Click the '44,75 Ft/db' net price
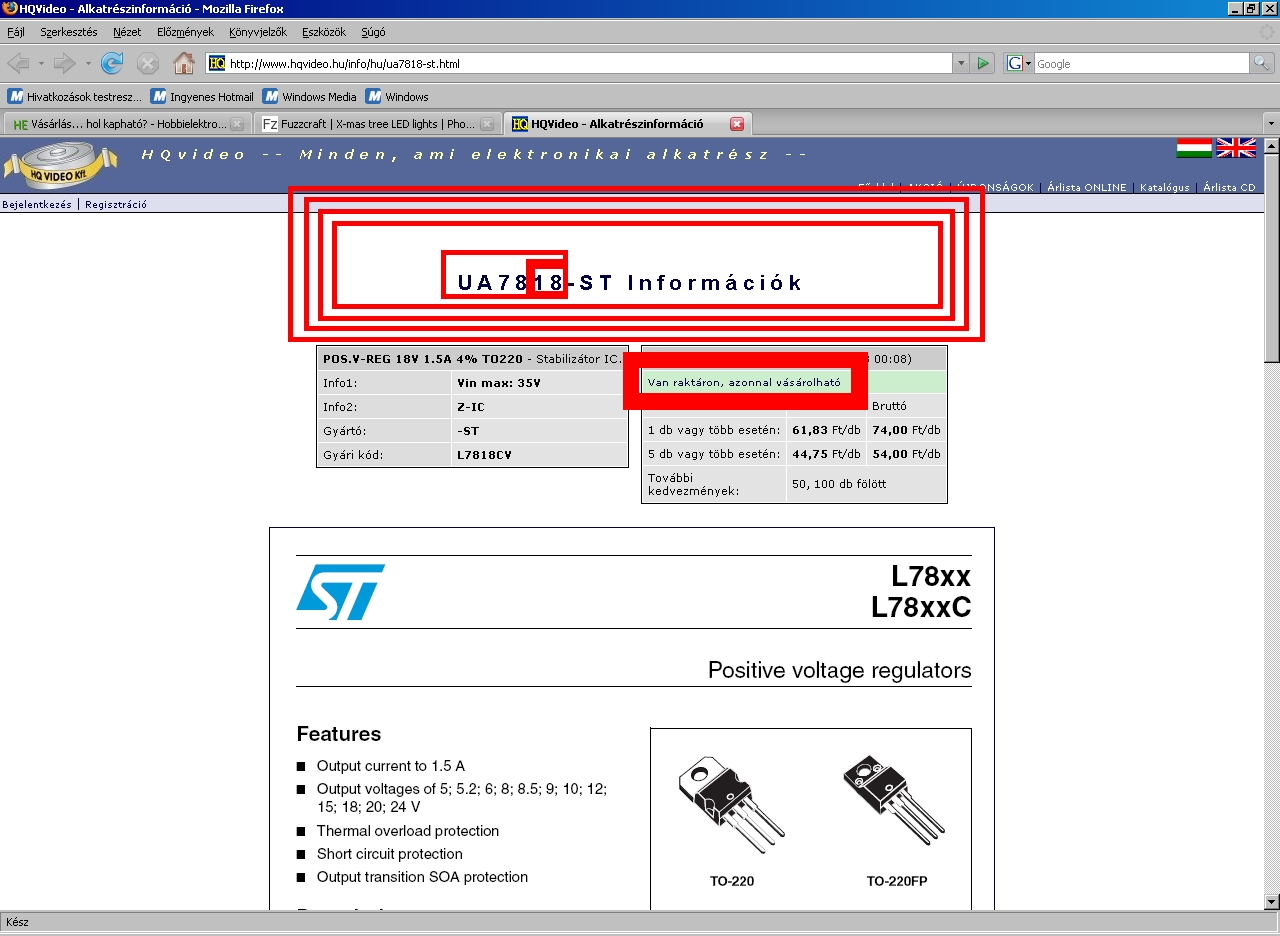This screenshot has width=1280, height=936. pyautogui.click(x=826, y=454)
